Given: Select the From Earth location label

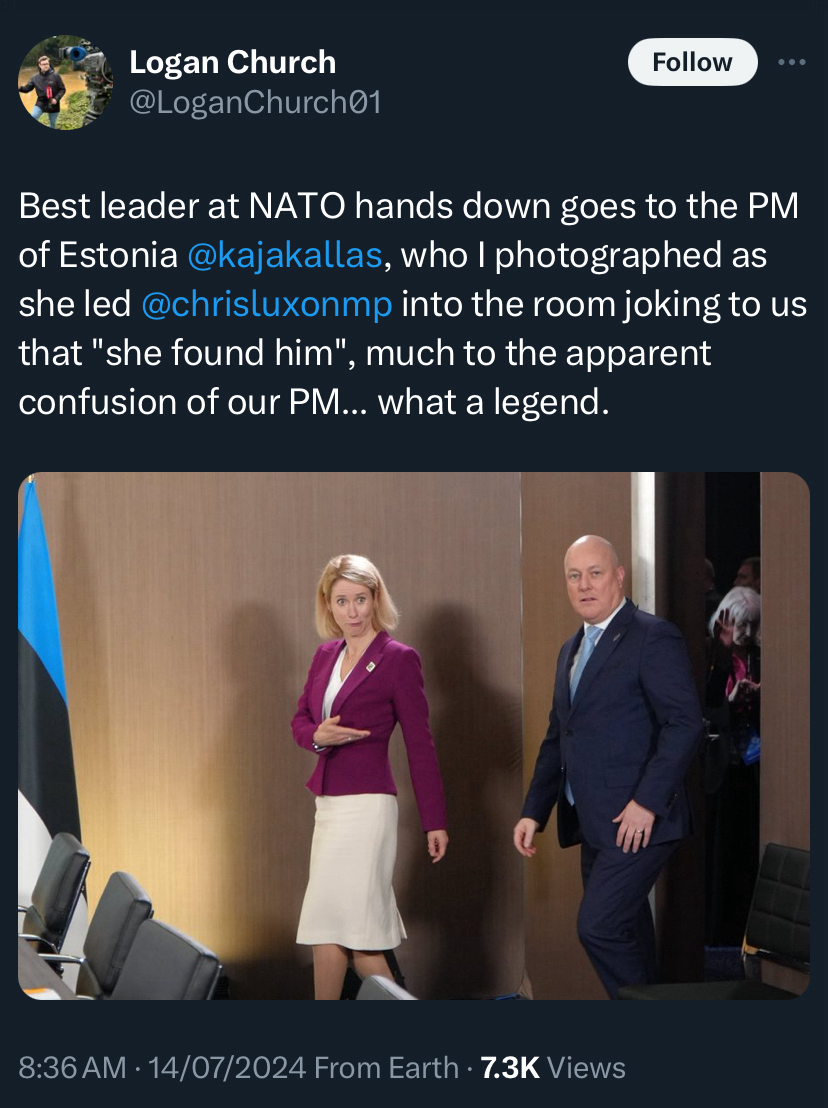Looking at the screenshot, I should [x=386, y=1068].
